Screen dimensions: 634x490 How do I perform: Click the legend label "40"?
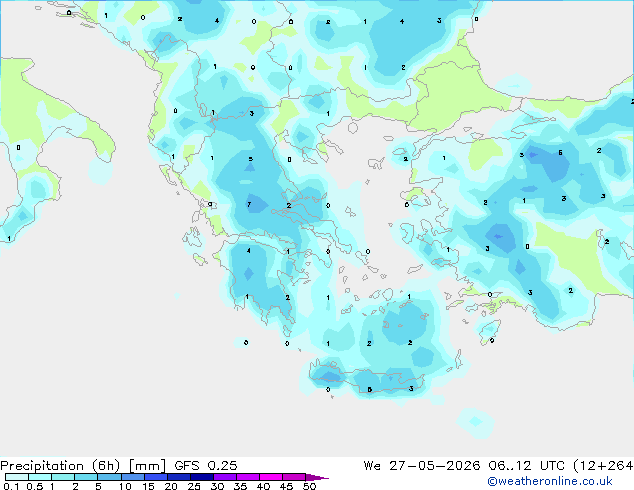(264, 486)
